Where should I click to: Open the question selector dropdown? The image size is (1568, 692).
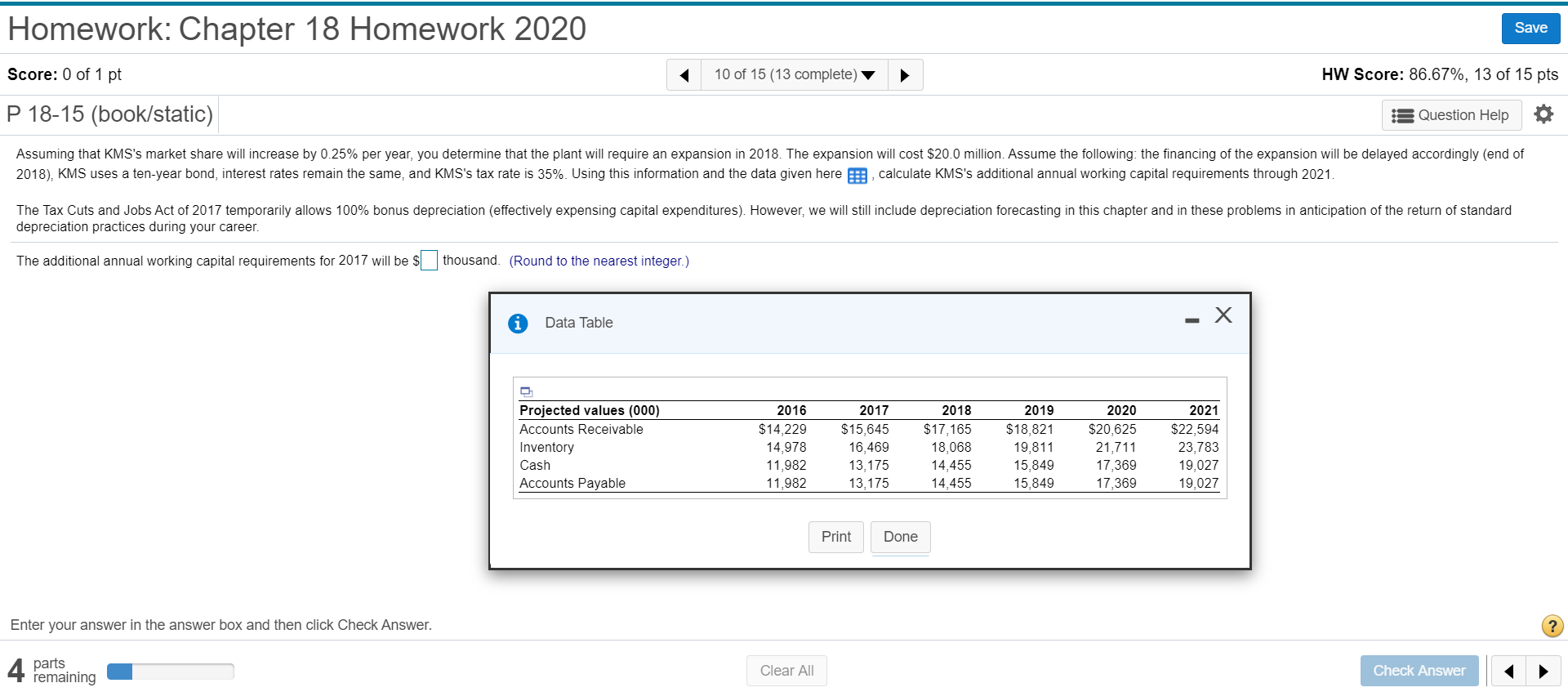(x=795, y=75)
